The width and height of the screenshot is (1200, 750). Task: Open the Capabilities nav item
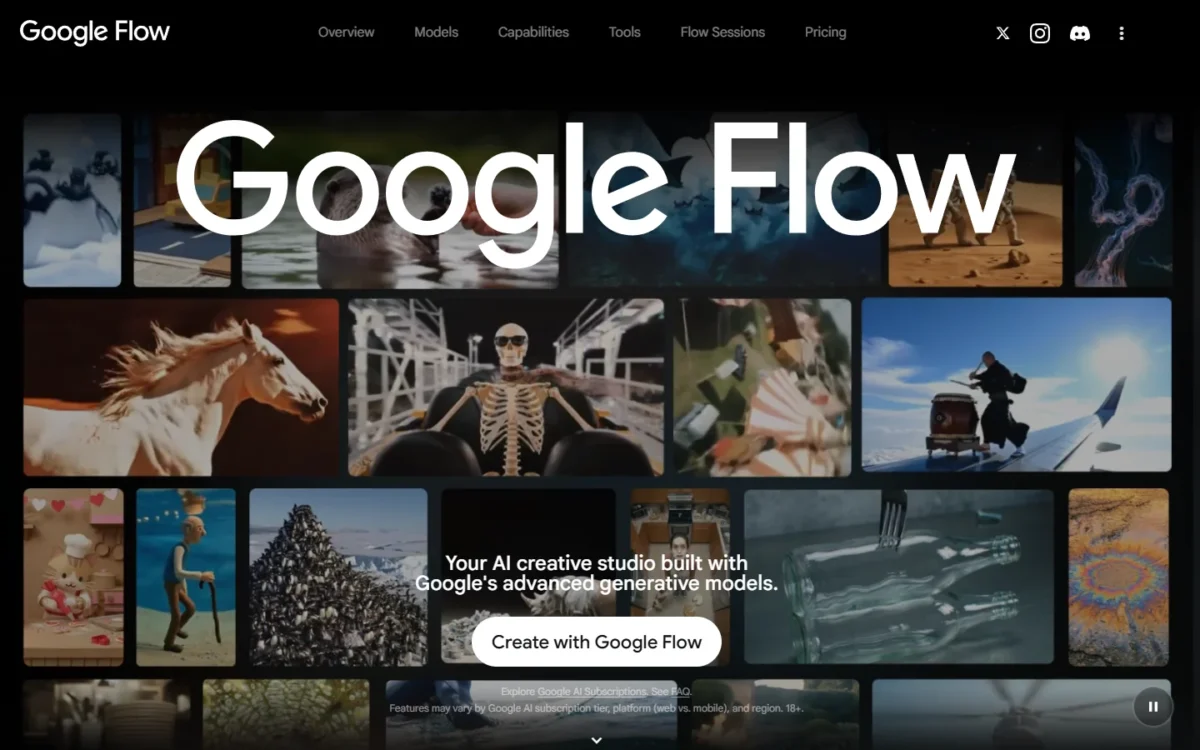pyautogui.click(x=533, y=32)
